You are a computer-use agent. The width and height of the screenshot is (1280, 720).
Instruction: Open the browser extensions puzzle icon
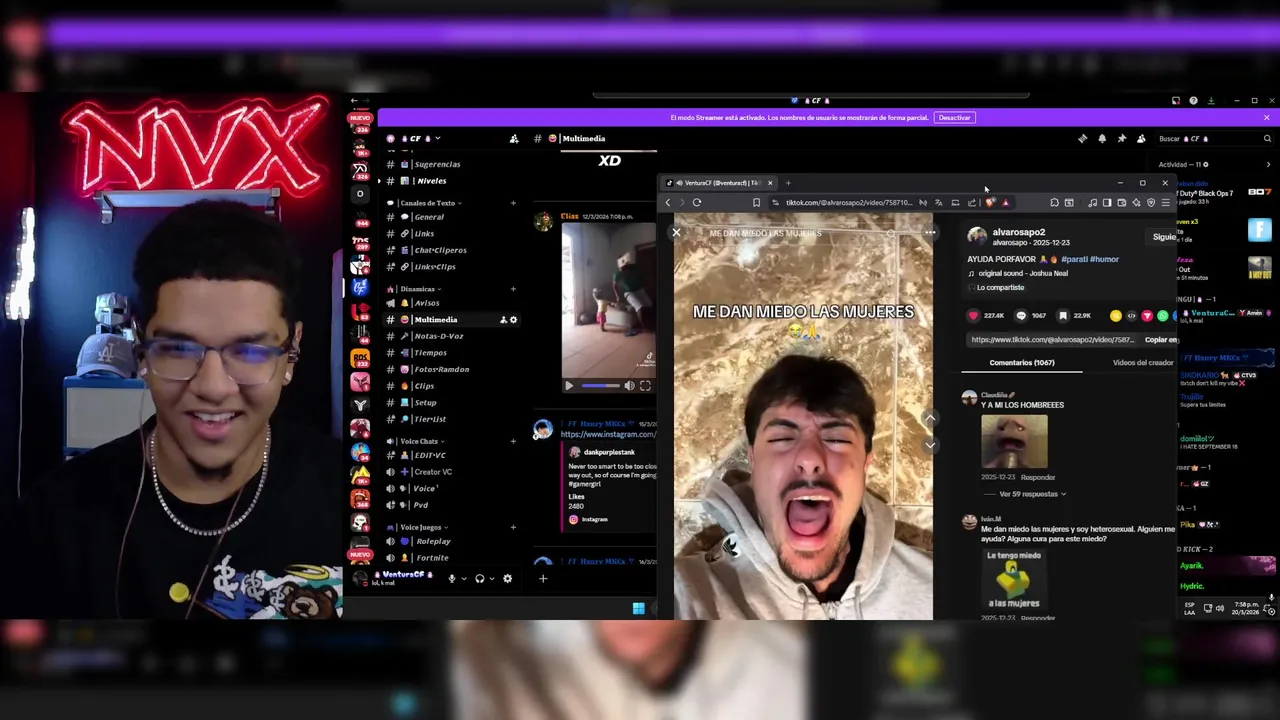coord(1054,203)
